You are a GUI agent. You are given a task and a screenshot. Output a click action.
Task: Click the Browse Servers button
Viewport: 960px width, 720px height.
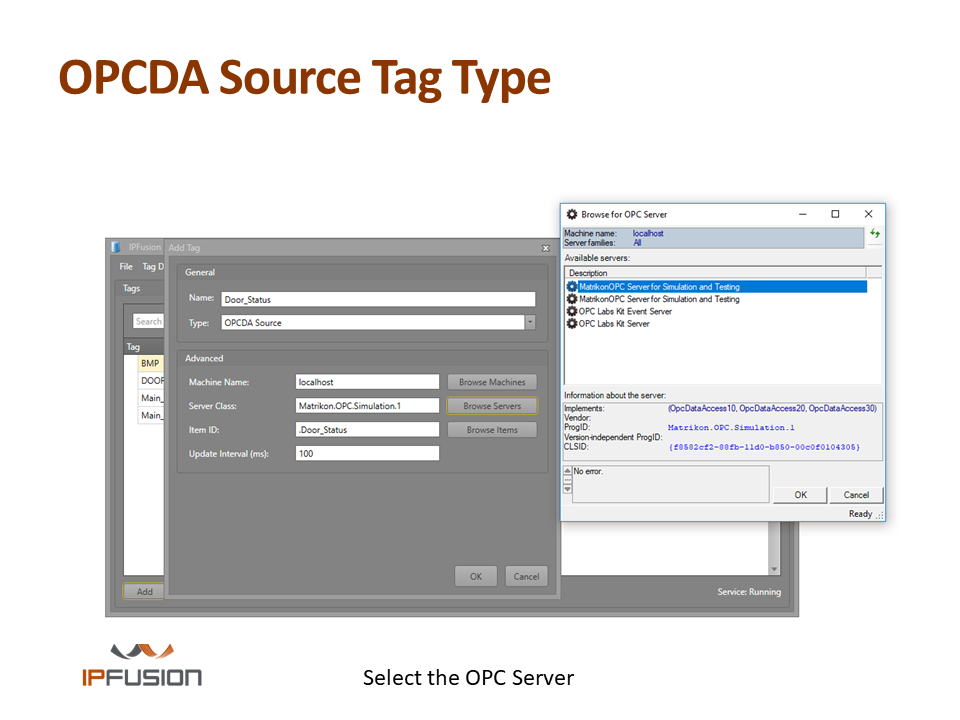pos(492,405)
